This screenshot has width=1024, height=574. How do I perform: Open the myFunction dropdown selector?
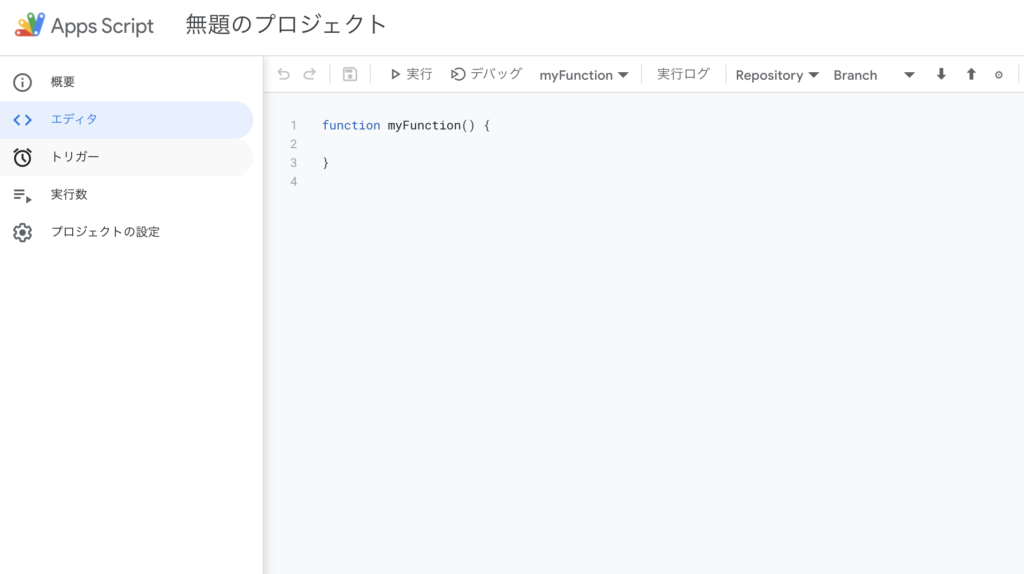(584, 75)
